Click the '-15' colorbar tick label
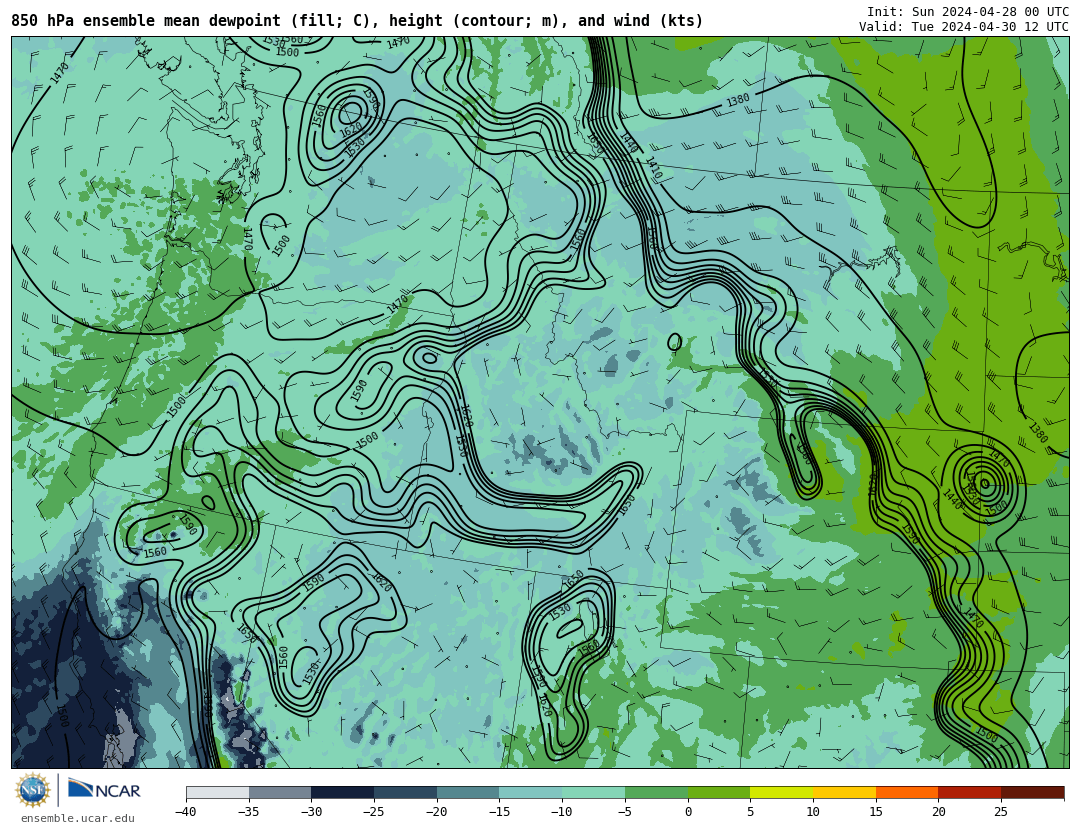This screenshot has height=831, width=1080. tap(499, 812)
